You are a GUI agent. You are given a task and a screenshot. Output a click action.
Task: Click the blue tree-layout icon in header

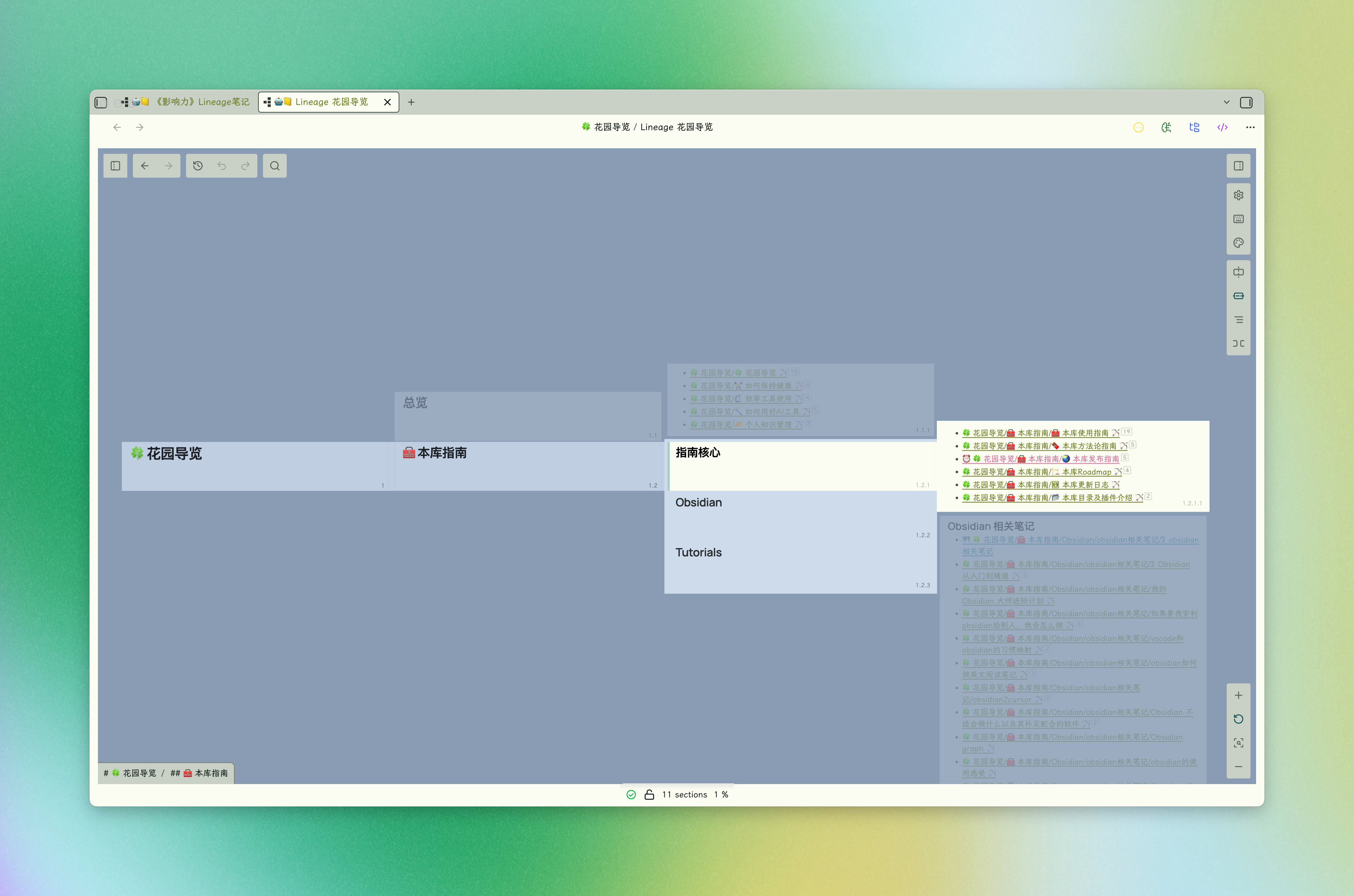1194,127
